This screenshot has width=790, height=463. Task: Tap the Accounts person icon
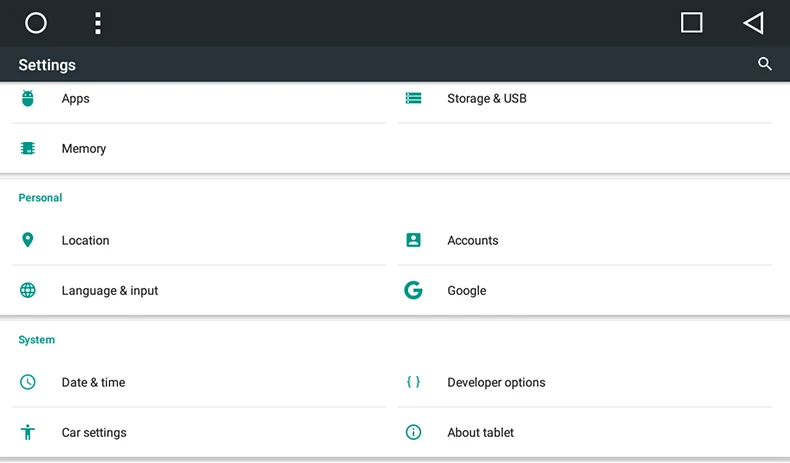tap(413, 240)
